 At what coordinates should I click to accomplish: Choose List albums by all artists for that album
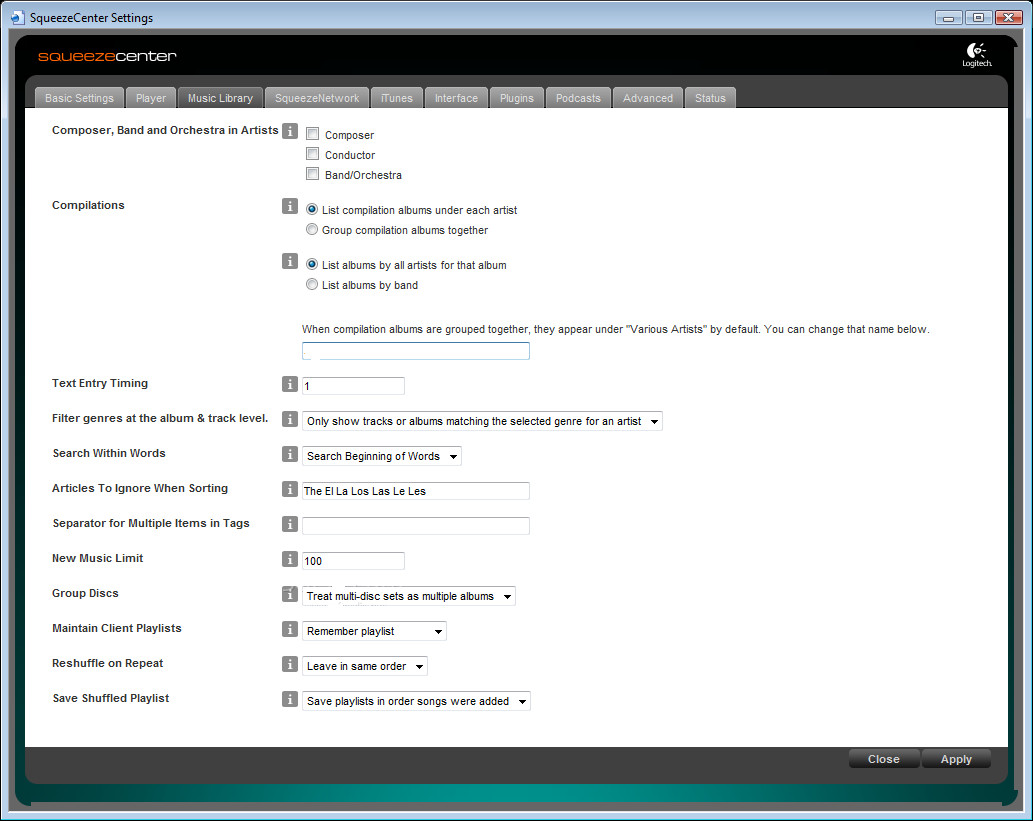(312, 264)
